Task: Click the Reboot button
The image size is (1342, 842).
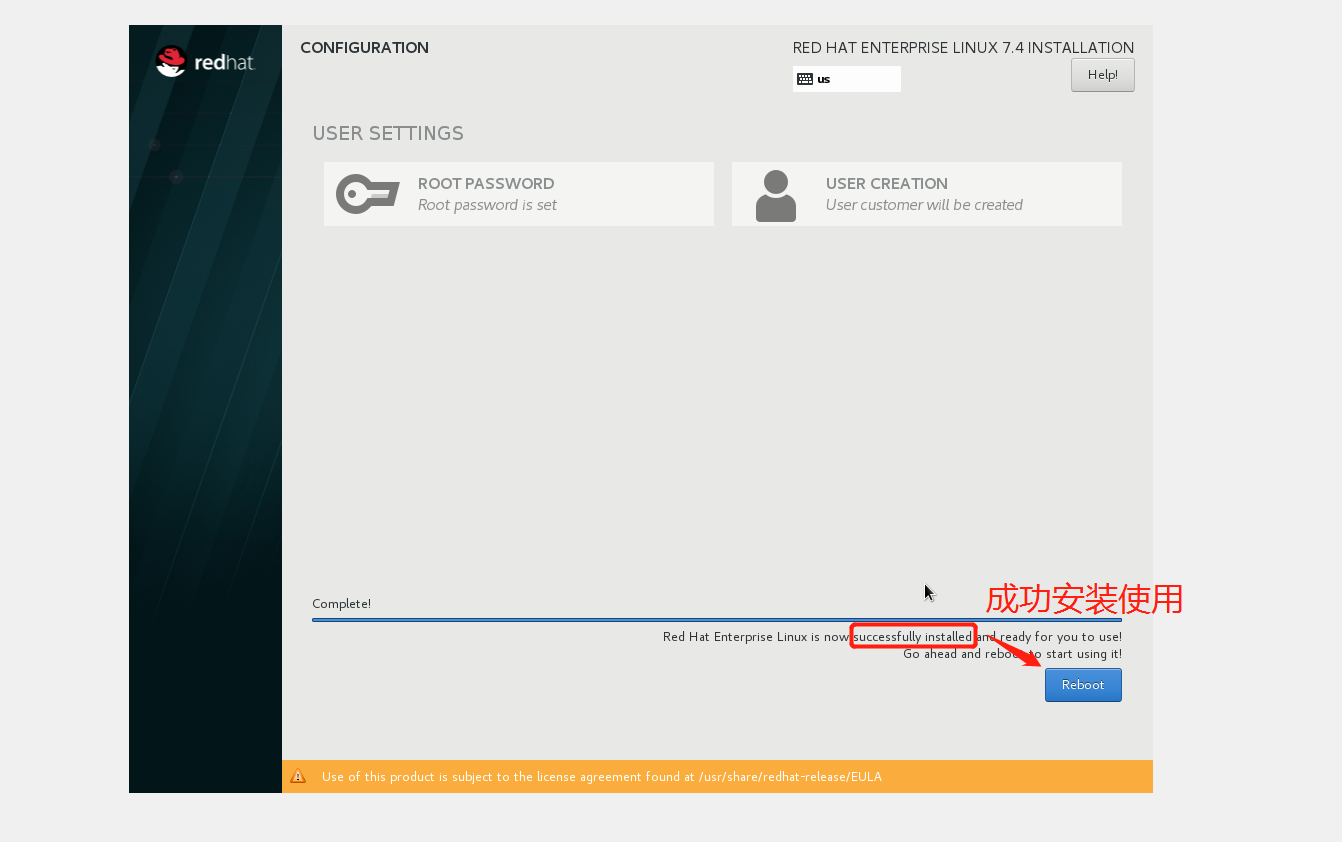Action: tap(1083, 685)
